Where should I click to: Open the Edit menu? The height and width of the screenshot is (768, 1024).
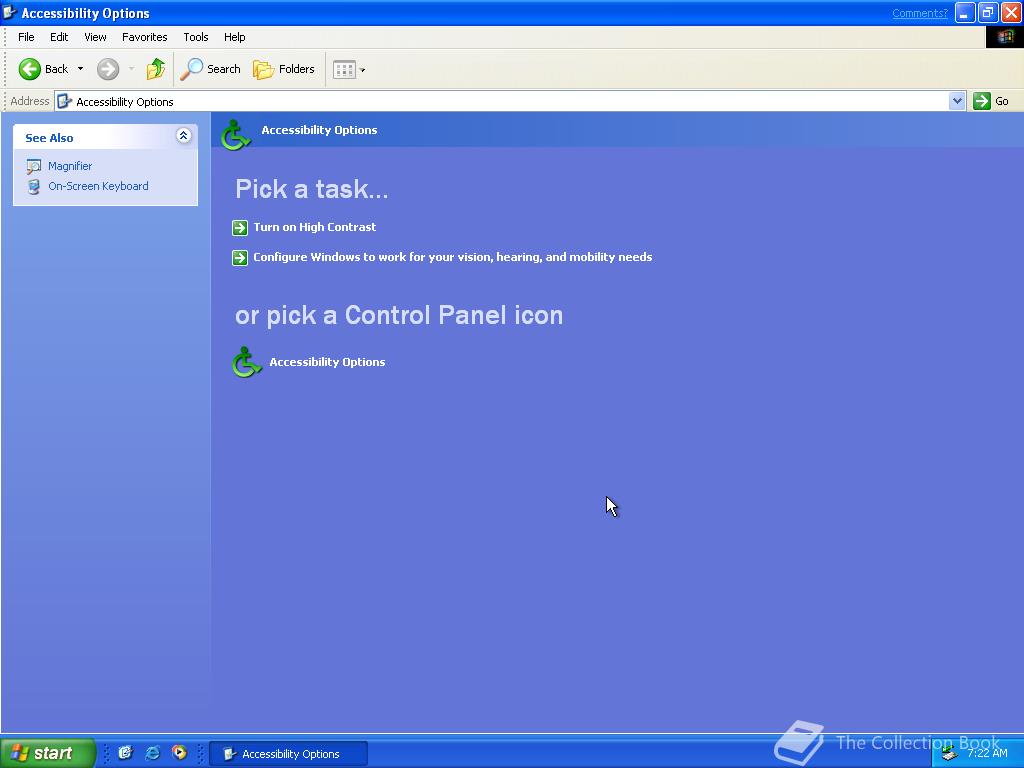pos(59,37)
